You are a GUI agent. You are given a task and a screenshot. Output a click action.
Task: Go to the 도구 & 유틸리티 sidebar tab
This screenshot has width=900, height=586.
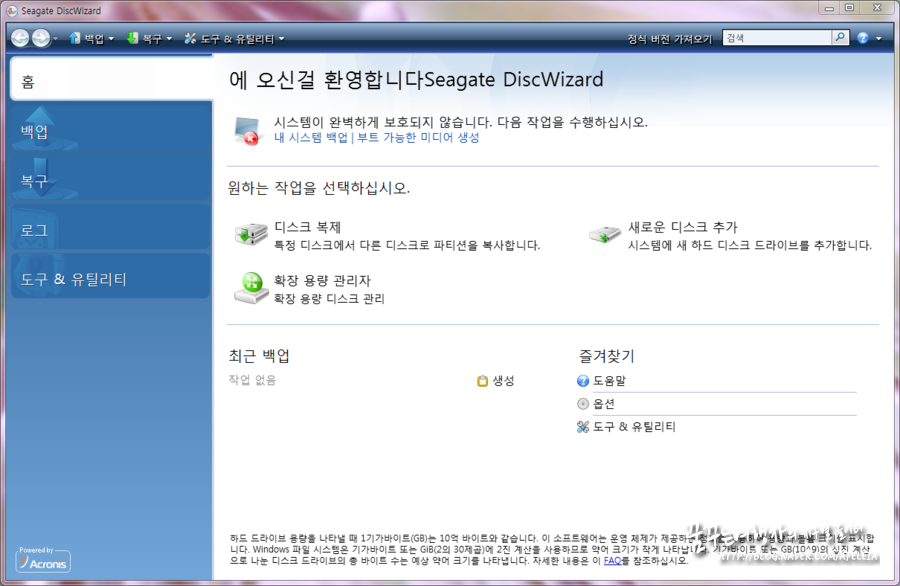[x=111, y=278]
